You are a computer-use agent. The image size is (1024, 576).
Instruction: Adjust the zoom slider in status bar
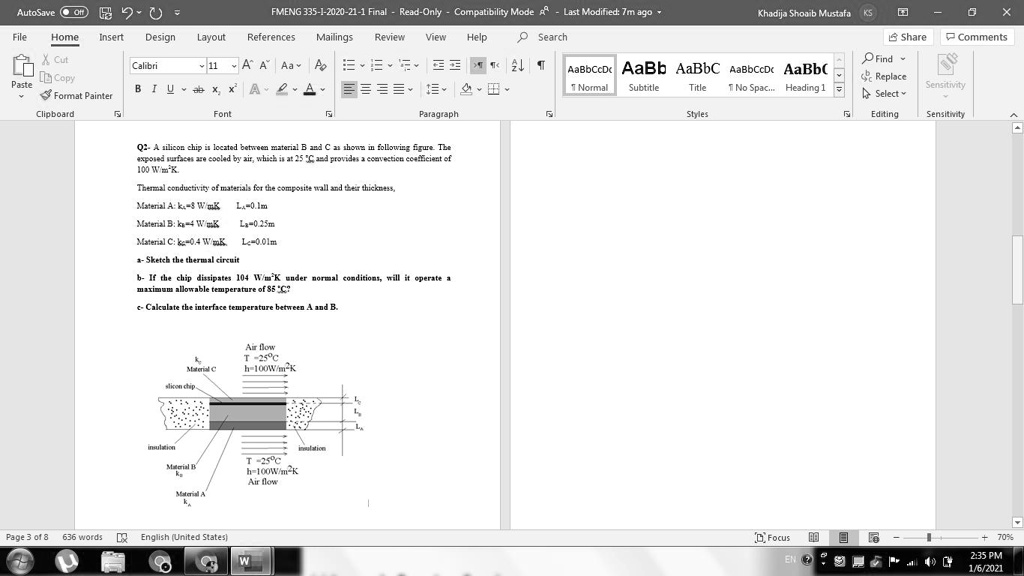(930, 537)
